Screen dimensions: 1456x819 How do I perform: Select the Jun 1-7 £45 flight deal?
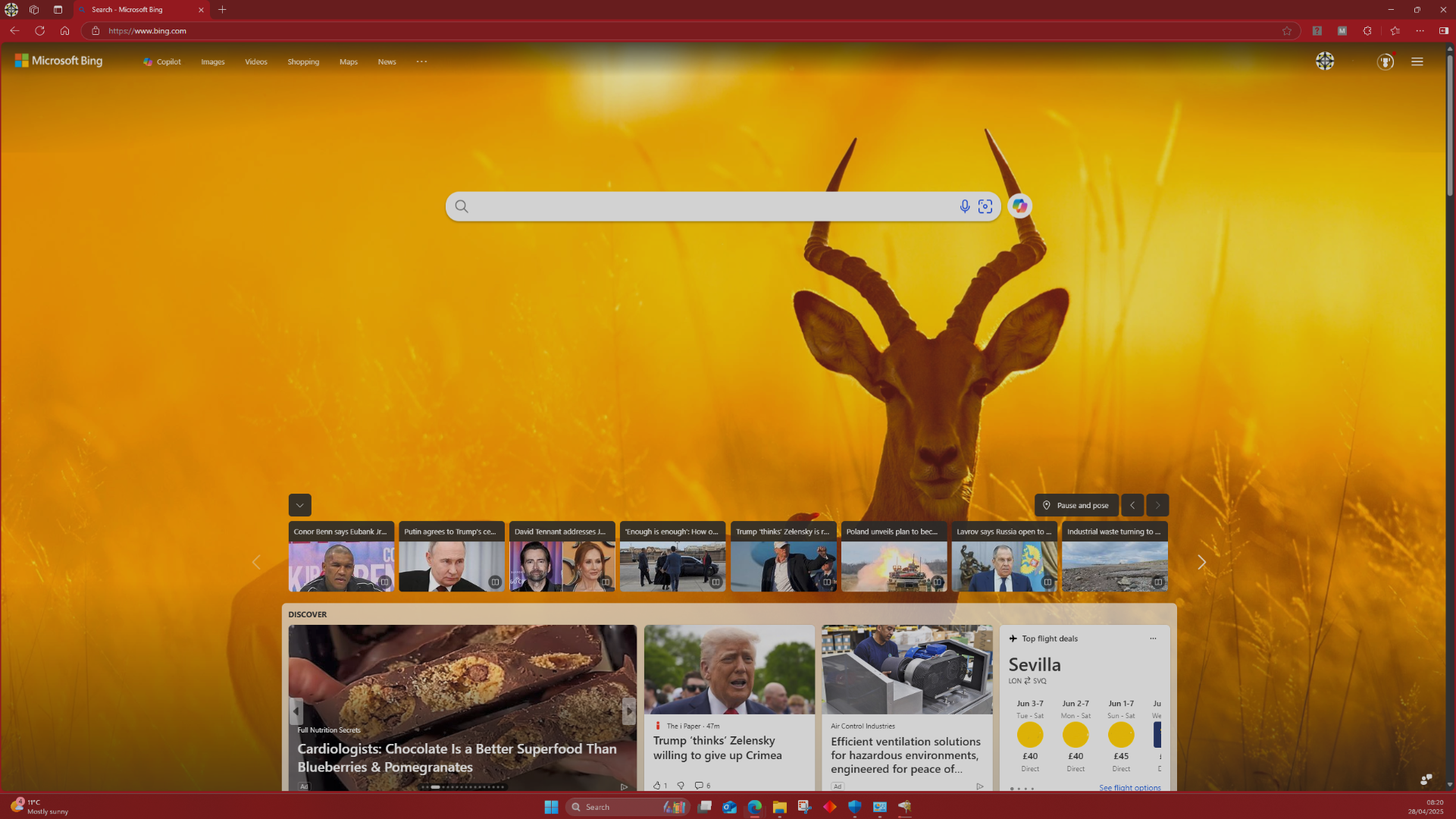coord(1121,736)
